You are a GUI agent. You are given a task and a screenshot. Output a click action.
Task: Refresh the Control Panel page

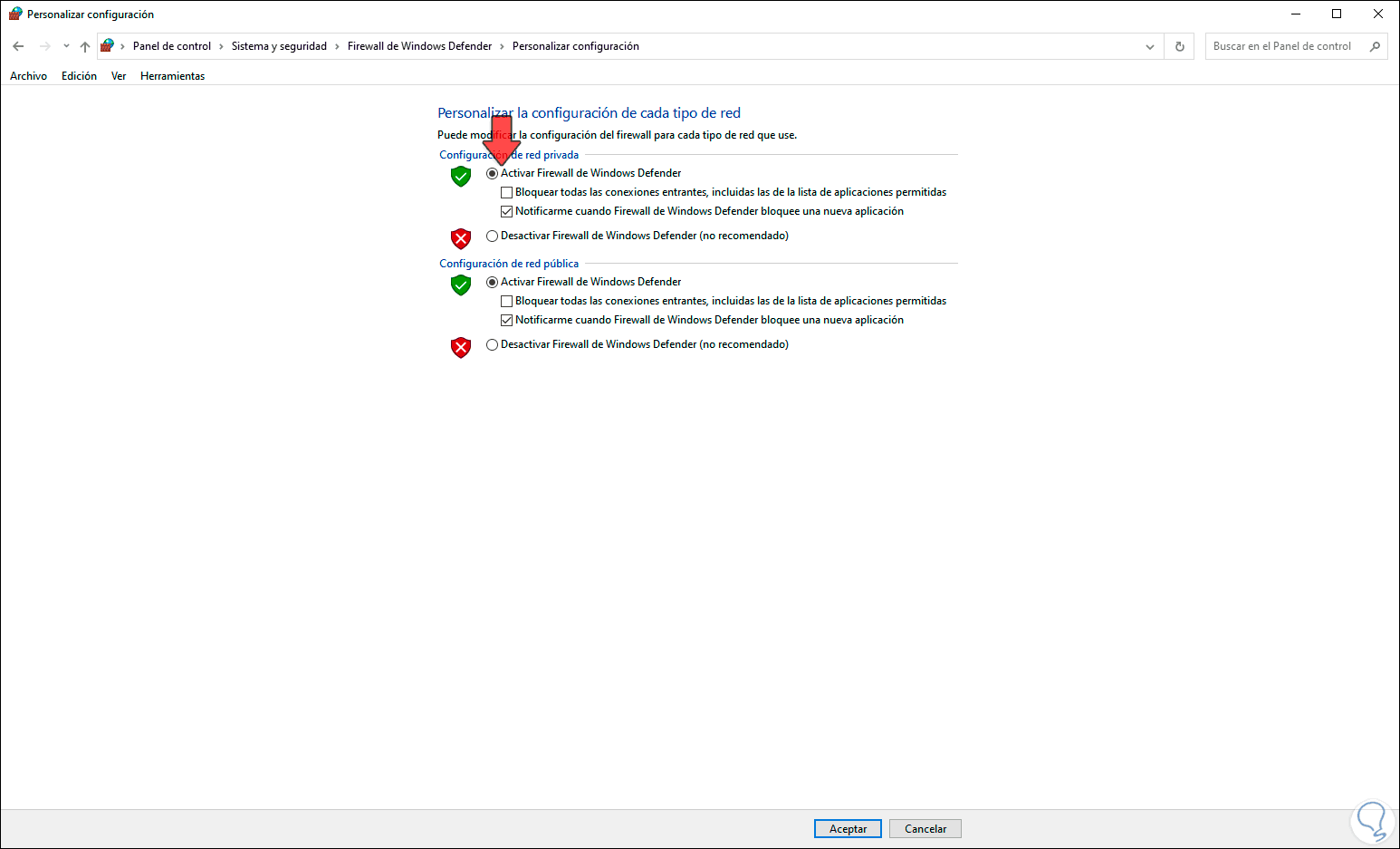pyautogui.click(x=1179, y=46)
